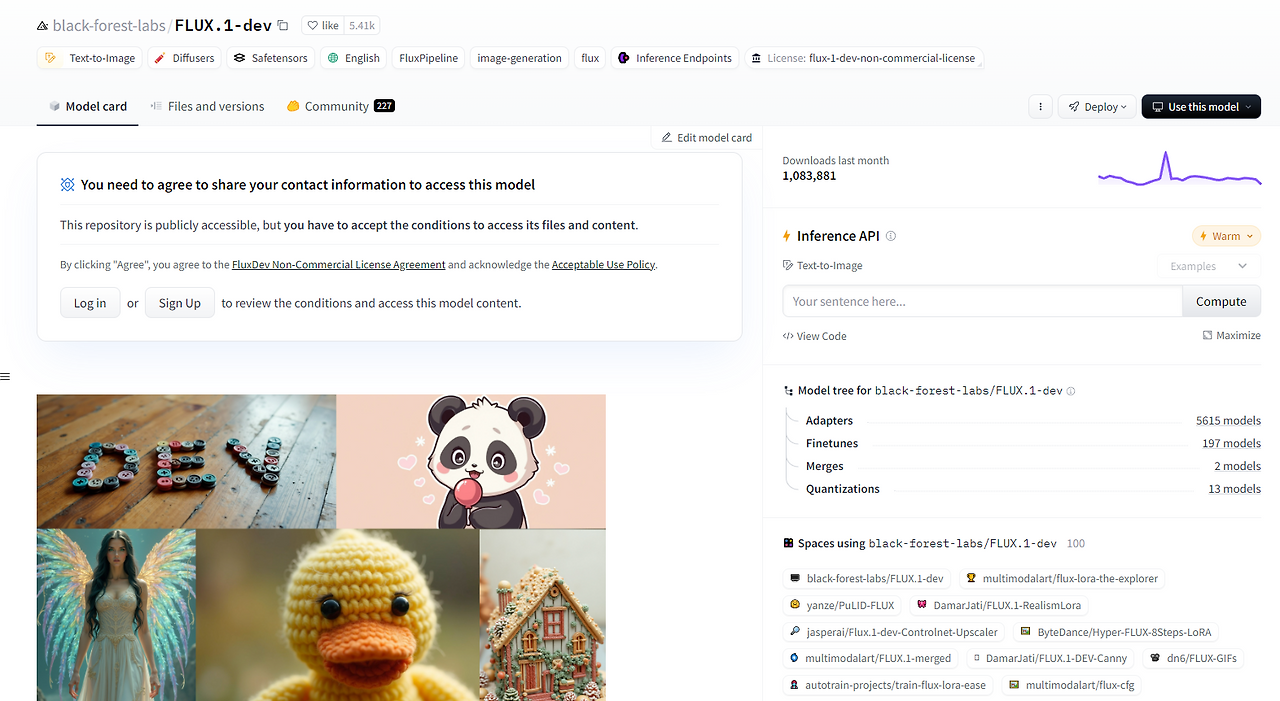1280x701 pixels.
Task: Open the multimodalart/flux-lora-the-explorer space
Action: (1062, 578)
